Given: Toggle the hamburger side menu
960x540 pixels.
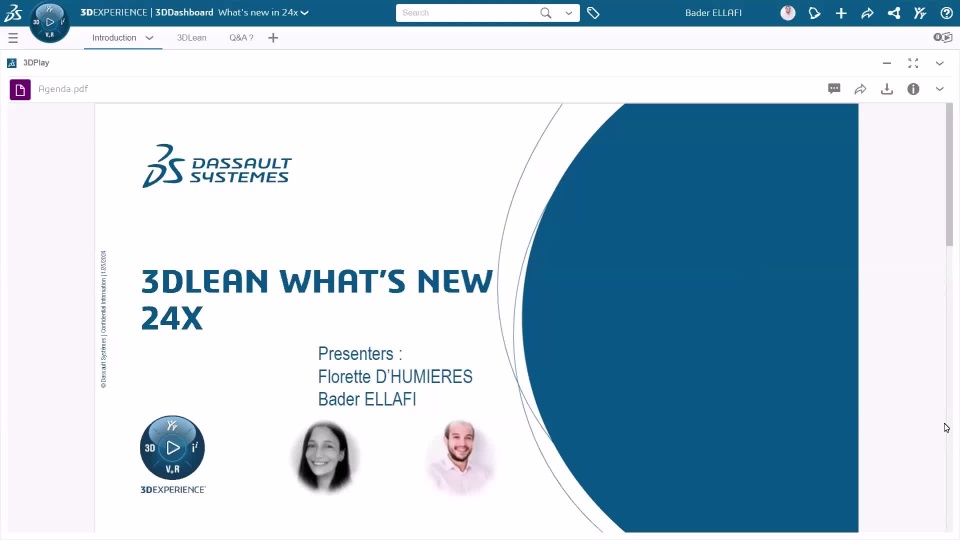Looking at the screenshot, I should [x=13, y=38].
